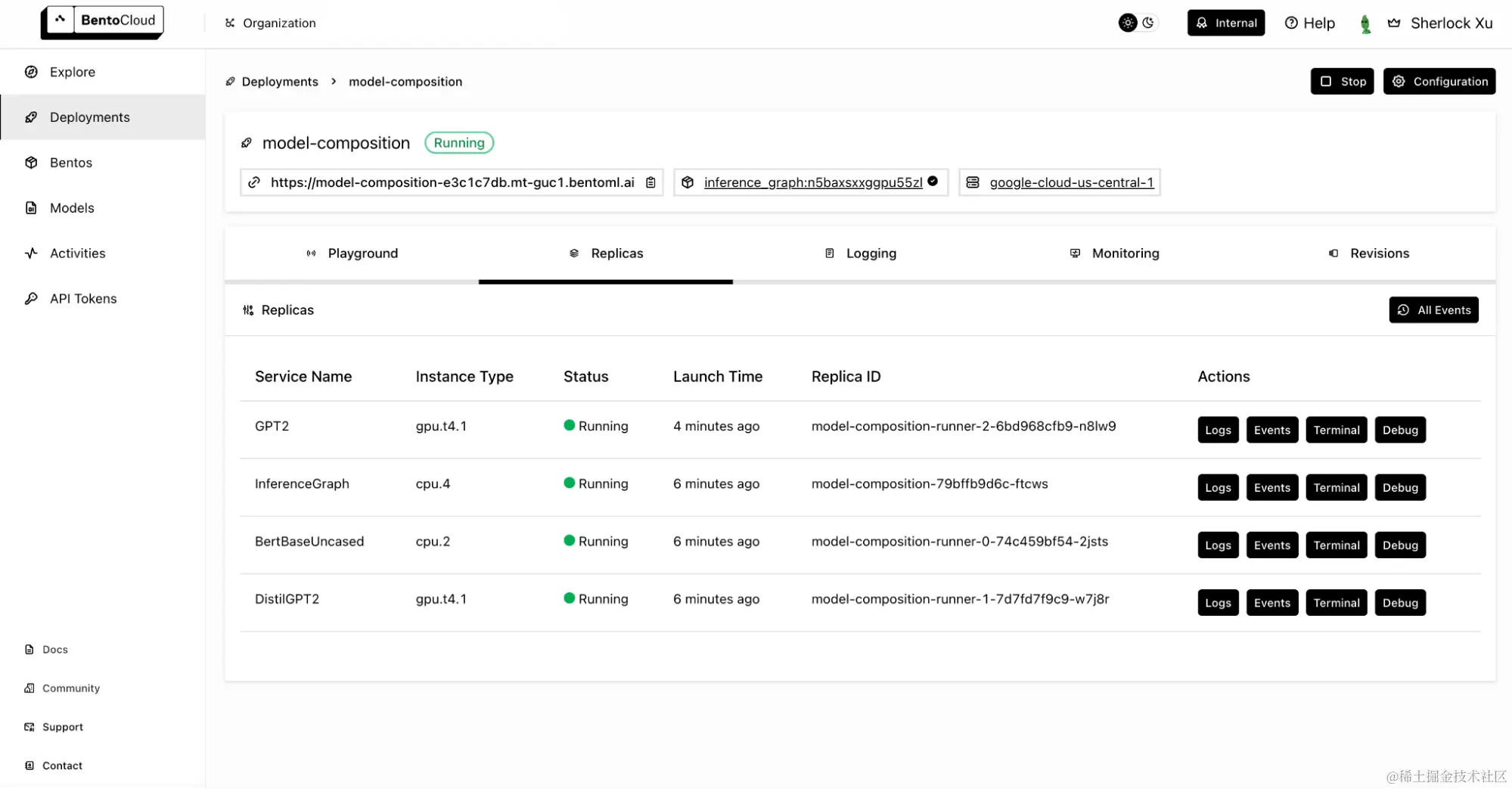Click the deployment URL field
This screenshot has width=1512, height=789.
click(452, 182)
